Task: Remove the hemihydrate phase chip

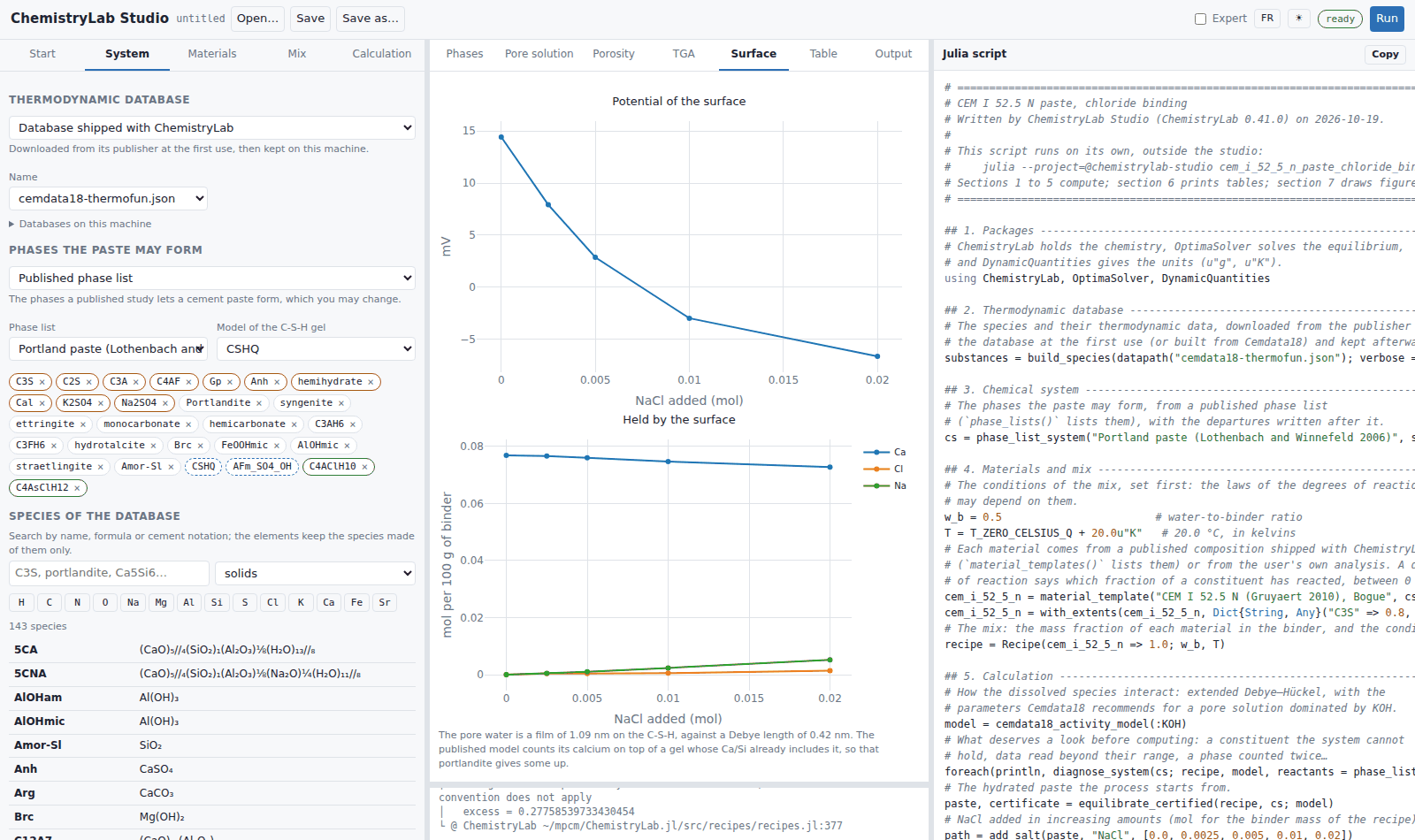Action: pyautogui.click(x=371, y=382)
